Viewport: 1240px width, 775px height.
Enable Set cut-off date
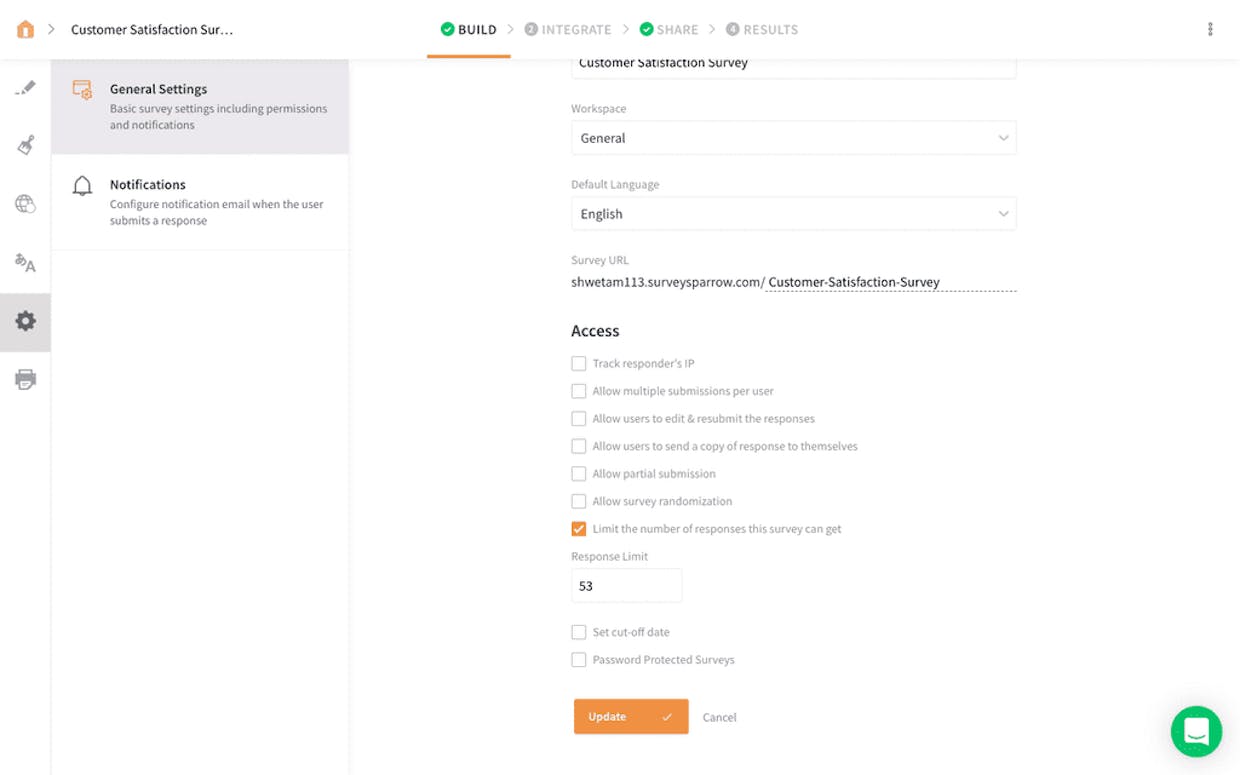(x=579, y=632)
